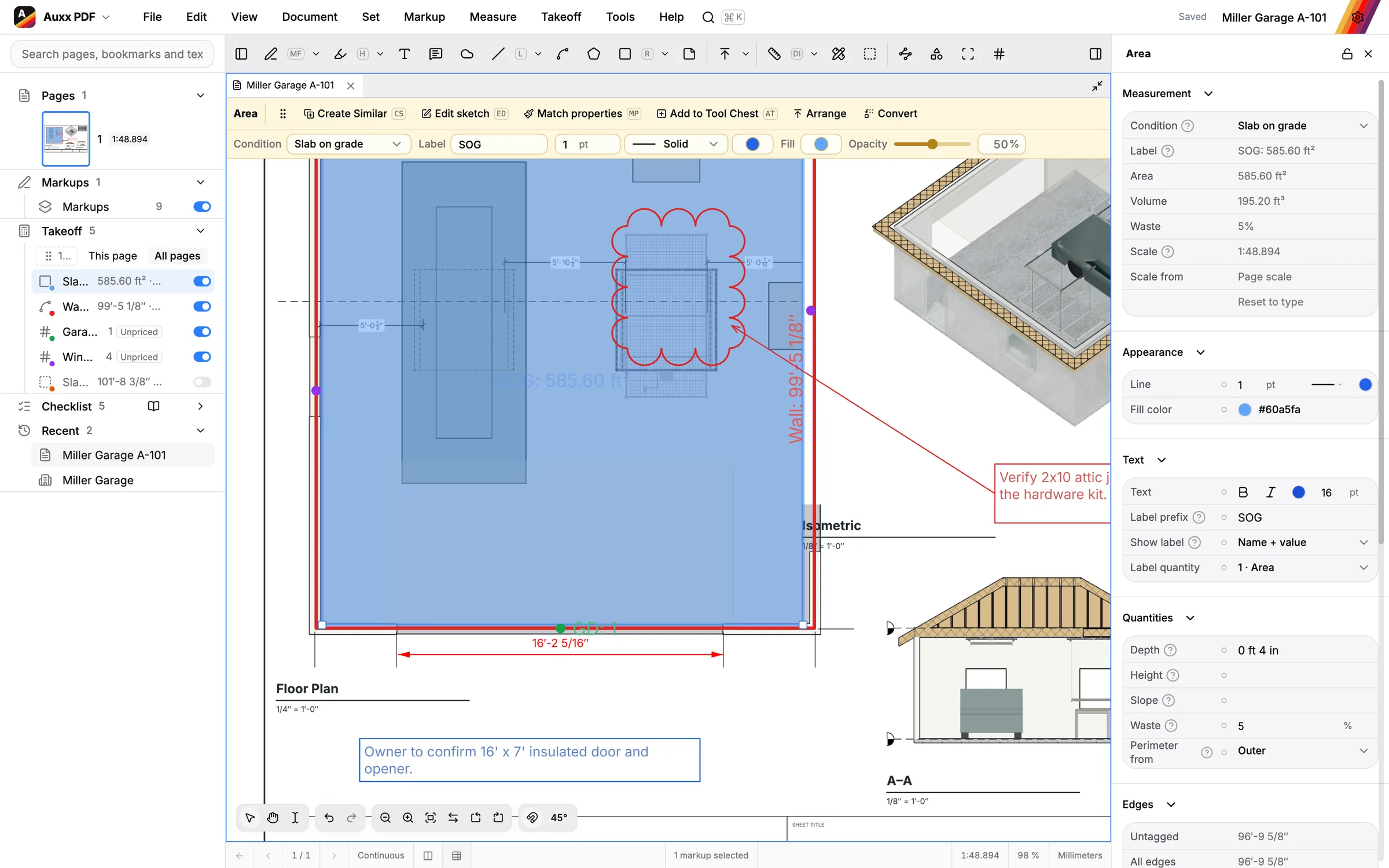1389x868 pixels.
Task: Select the Pen markup tool
Action: 270,54
